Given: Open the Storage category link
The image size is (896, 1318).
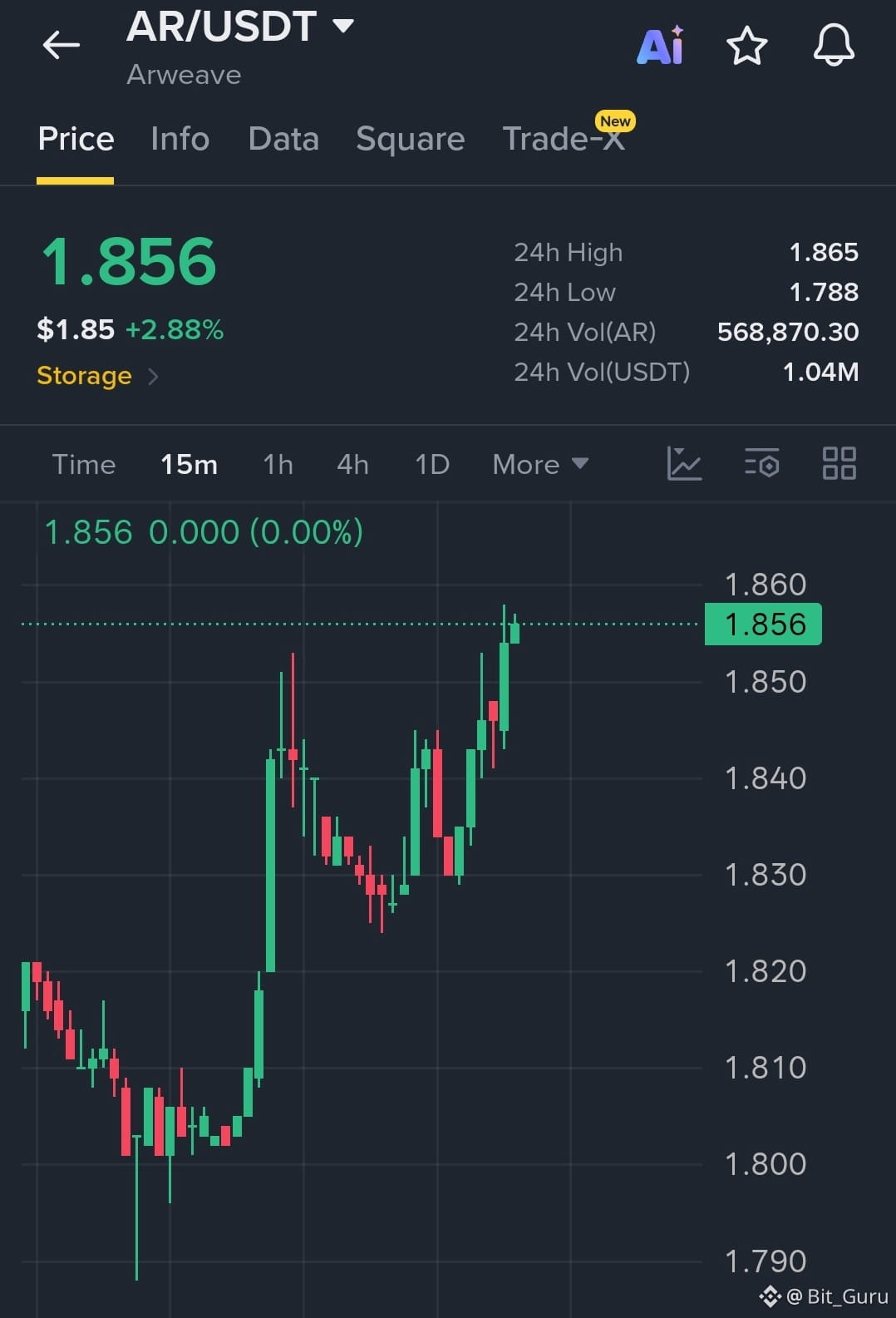Looking at the screenshot, I should coord(84,376).
